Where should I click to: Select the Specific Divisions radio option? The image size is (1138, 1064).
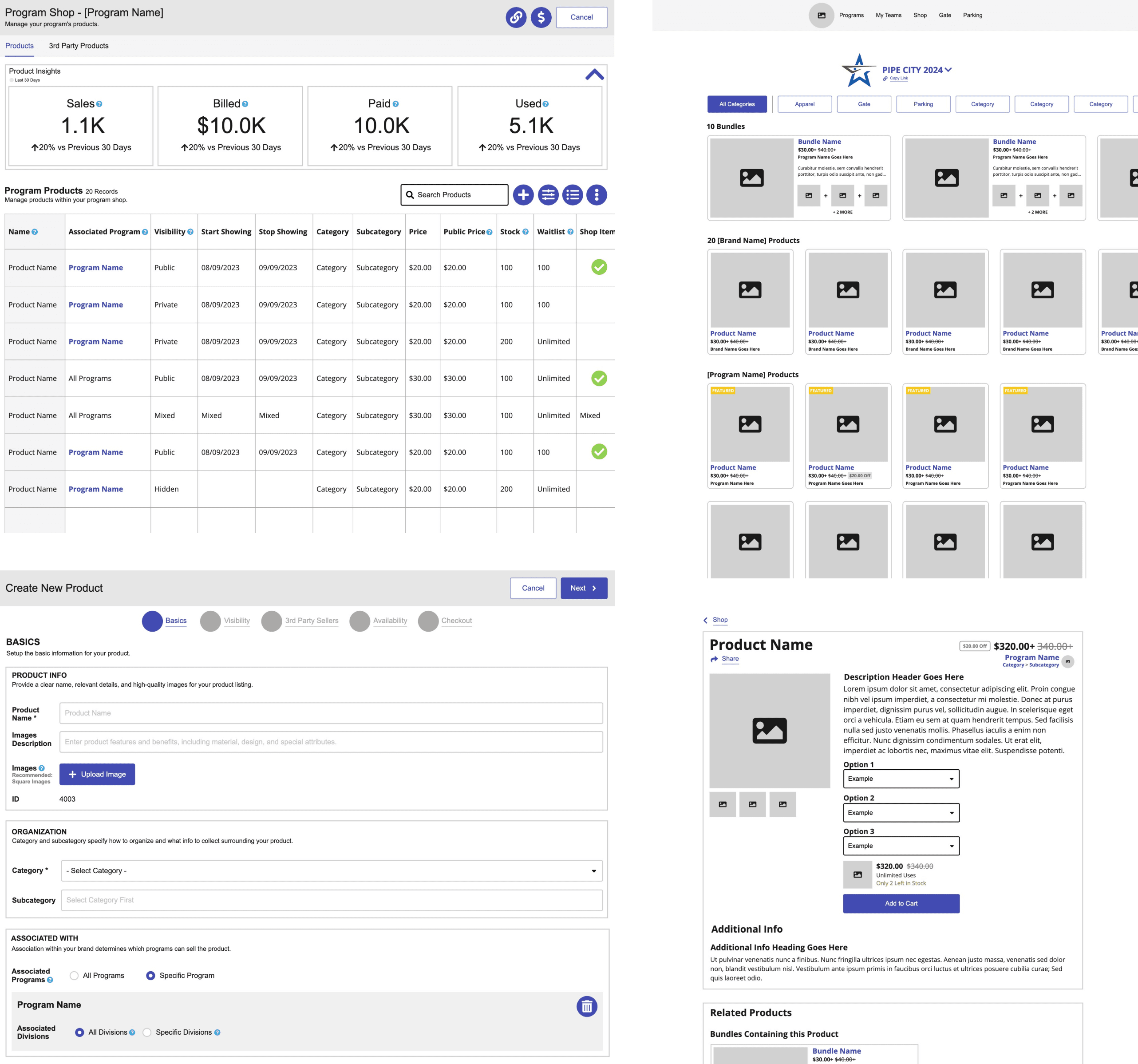(147, 1032)
